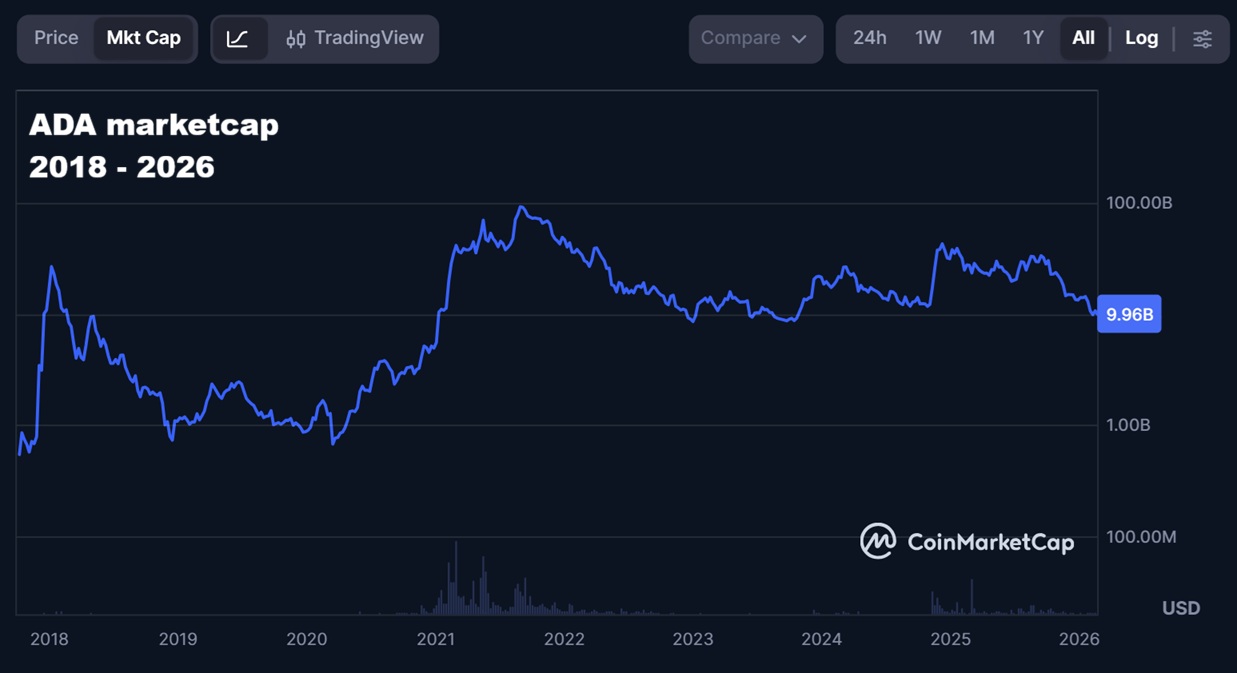Set time range to 1W
Screen dimensions: 1237x673
(928, 38)
